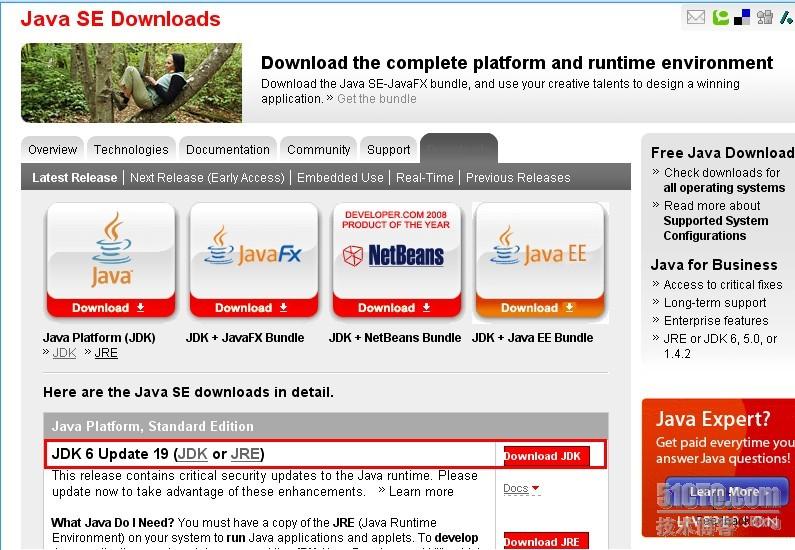Screen dimensions: 795x550
Task: Click the NetBeans logo tile
Action: 397,250
